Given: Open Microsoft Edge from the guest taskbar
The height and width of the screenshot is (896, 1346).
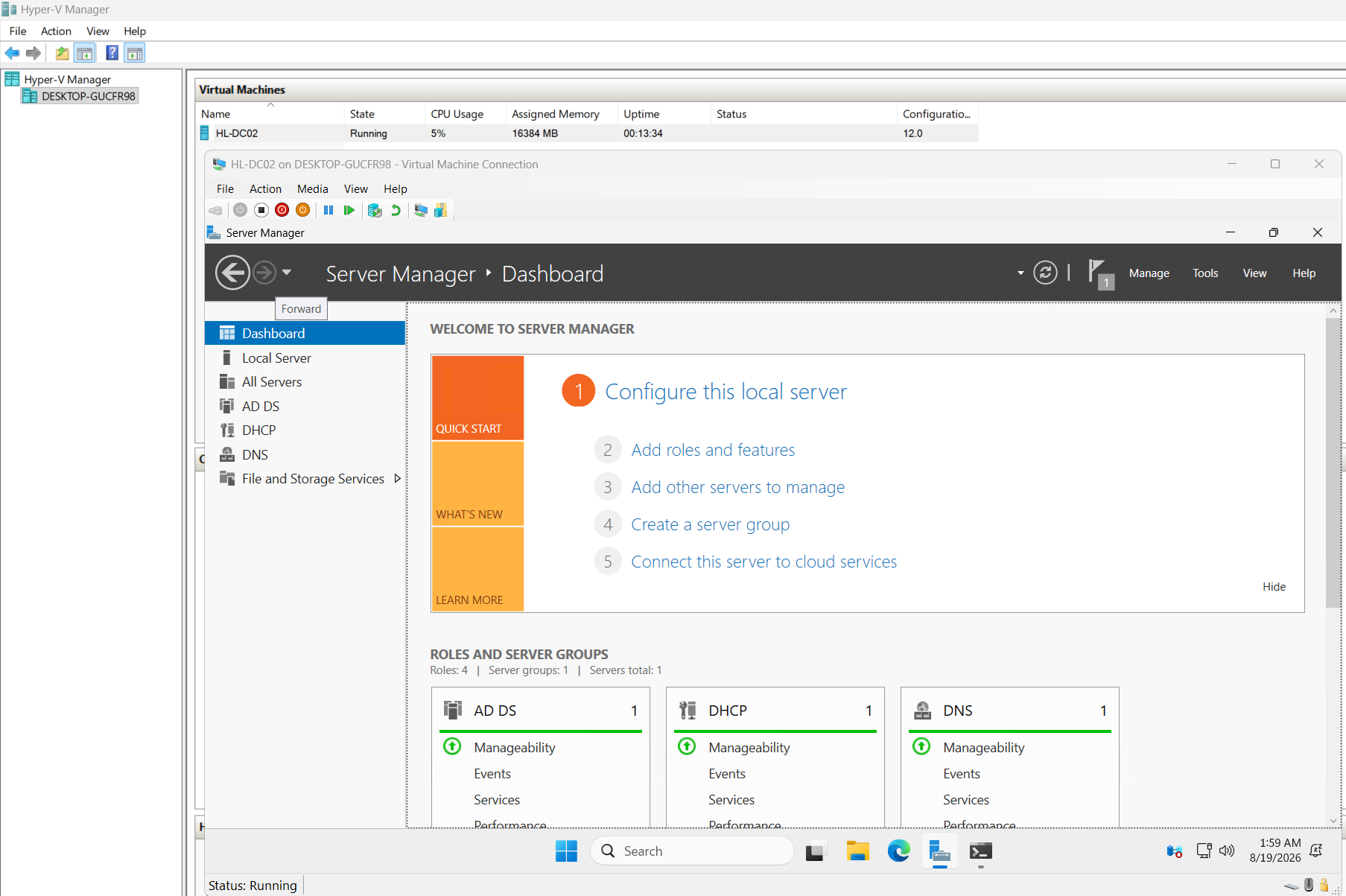Looking at the screenshot, I should pyautogui.click(x=898, y=851).
